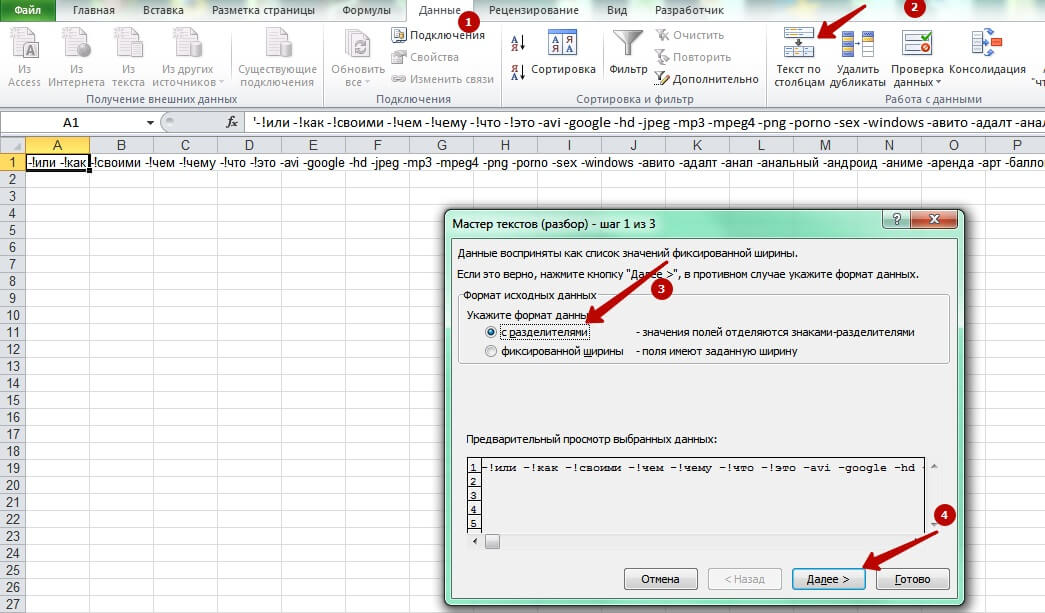Screen dimensions: 1045x613
Task: Select the 'фиксированной ширины' radio button
Action: [x=490, y=351]
